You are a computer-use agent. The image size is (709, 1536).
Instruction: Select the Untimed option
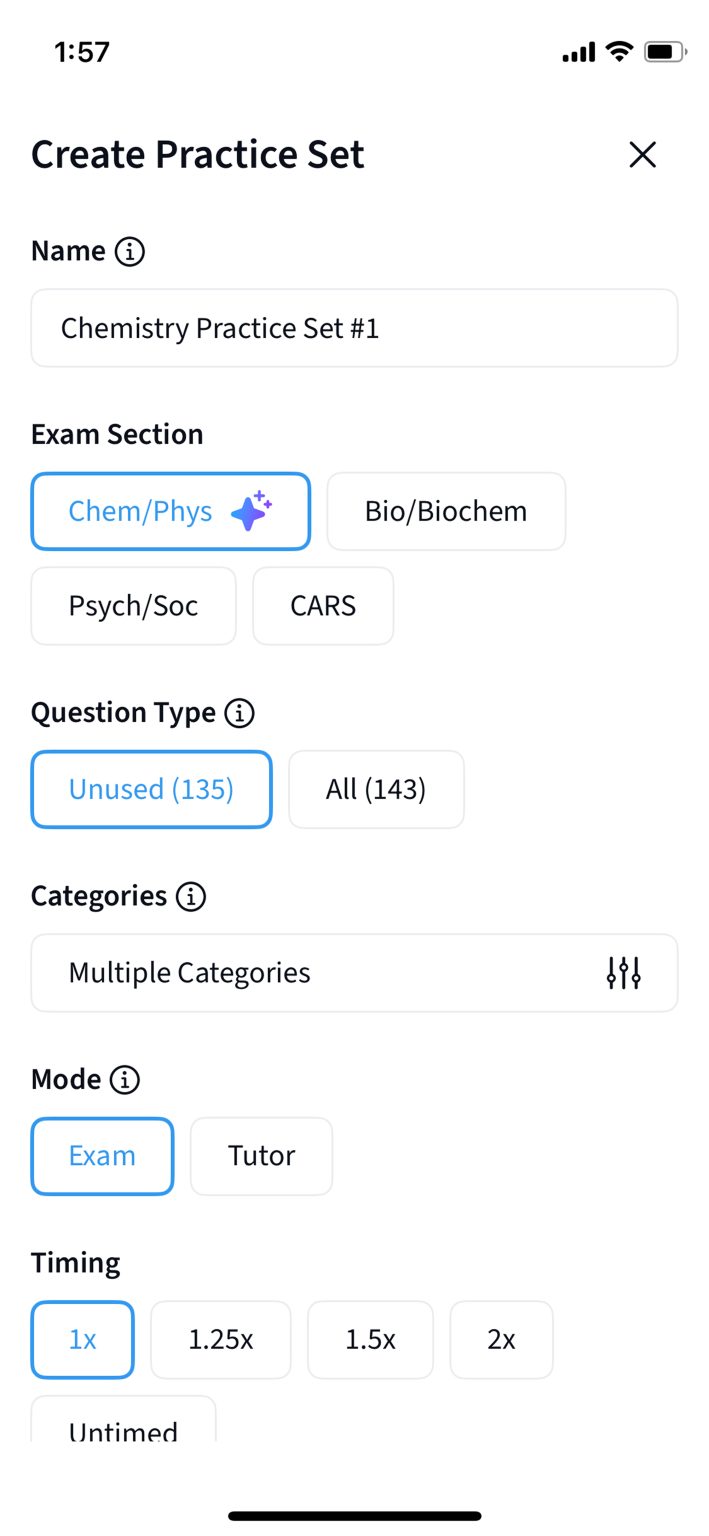point(122,1428)
